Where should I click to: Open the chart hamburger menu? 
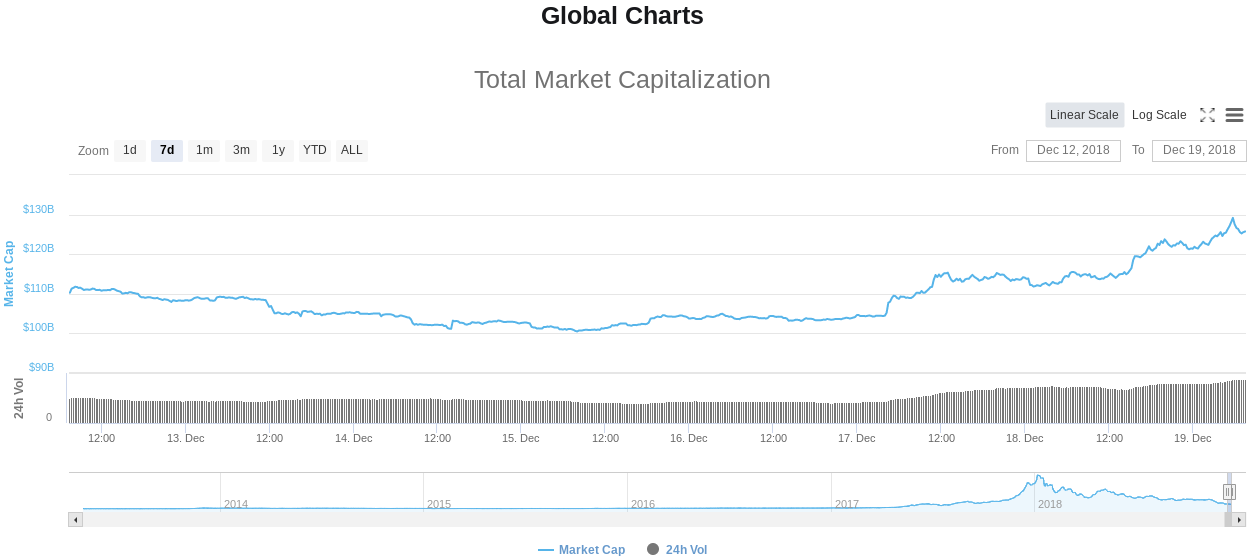[x=1234, y=115]
